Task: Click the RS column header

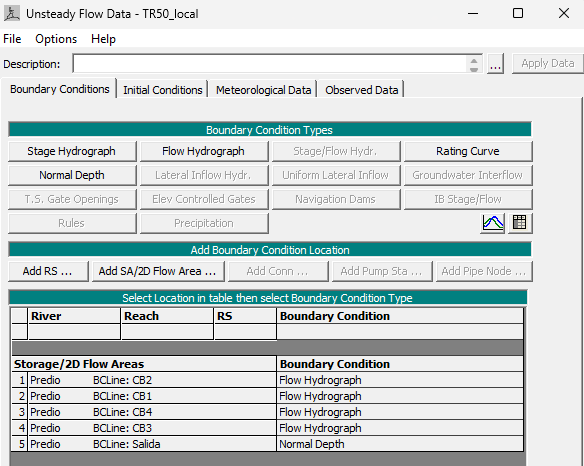Action: [x=245, y=316]
